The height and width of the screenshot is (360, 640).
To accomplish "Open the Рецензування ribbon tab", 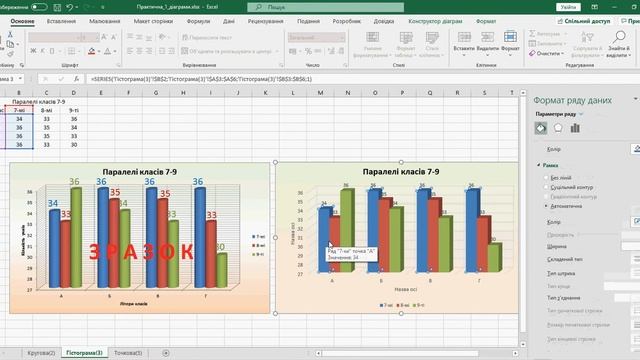I will coord(265,21).
